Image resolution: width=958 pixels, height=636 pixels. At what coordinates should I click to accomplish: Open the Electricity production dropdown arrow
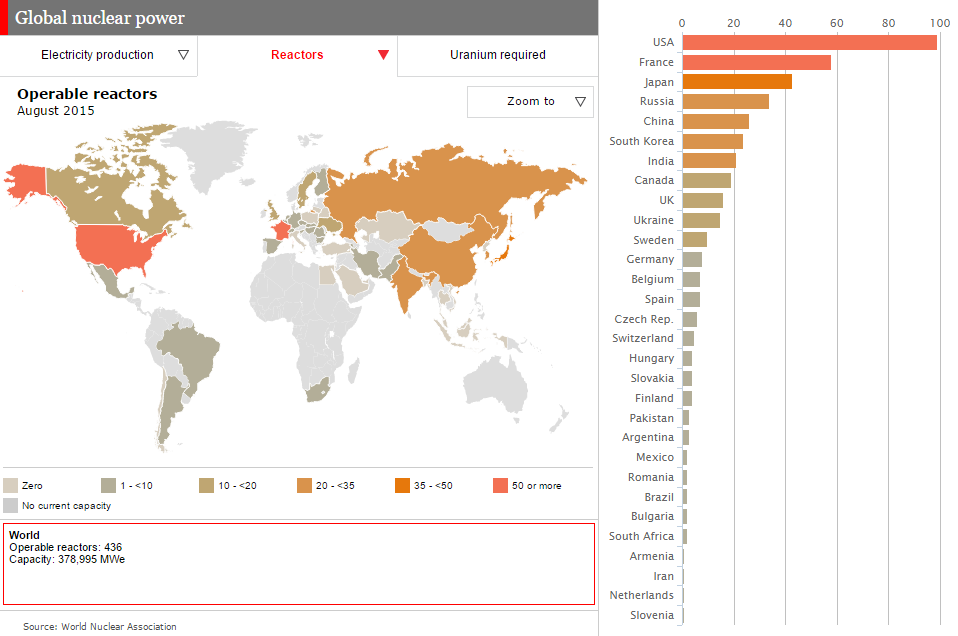(183, 55)
